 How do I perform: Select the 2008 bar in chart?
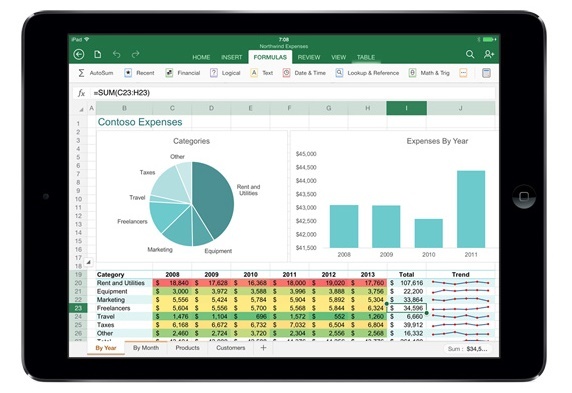tap(344, 226)
